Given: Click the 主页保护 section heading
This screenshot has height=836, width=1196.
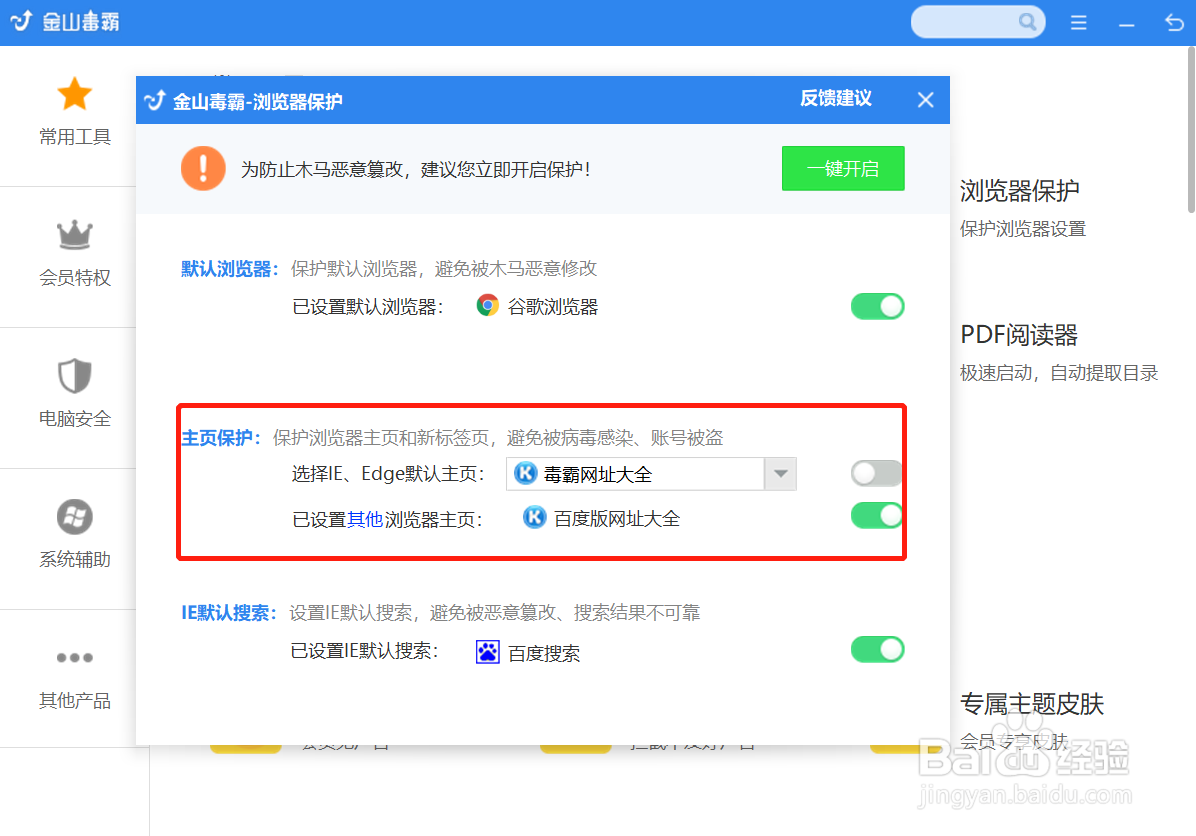Looking at the screenshot, I should coord(220,438).
